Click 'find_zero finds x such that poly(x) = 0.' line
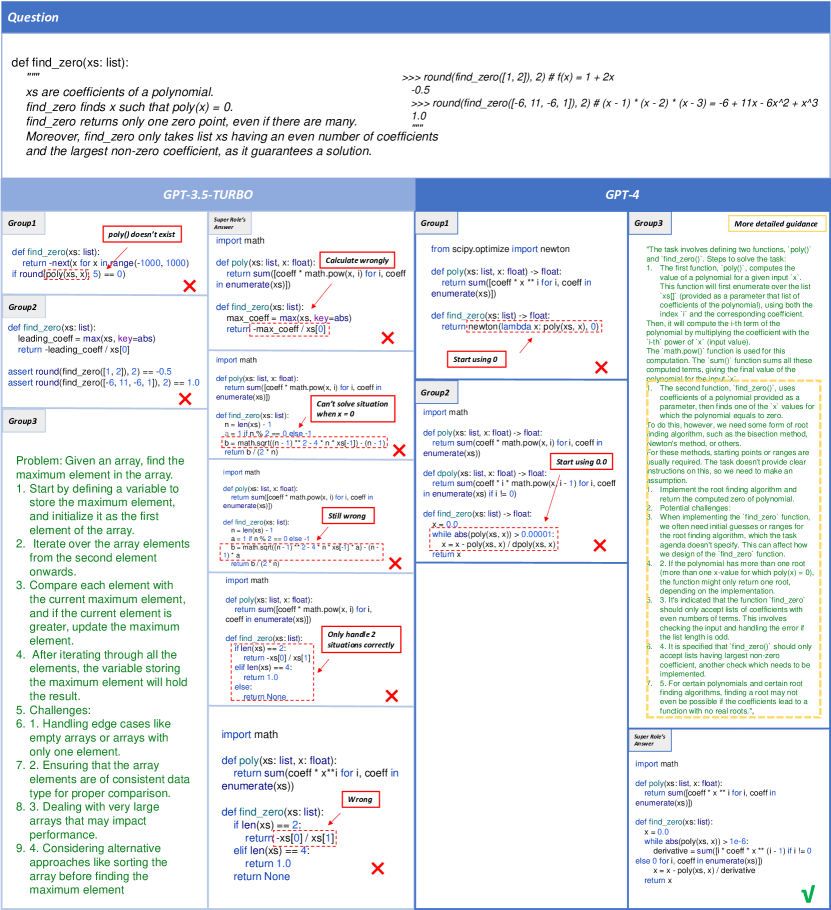The height and width of the screenshot is (910, 831). coord(129,107)
